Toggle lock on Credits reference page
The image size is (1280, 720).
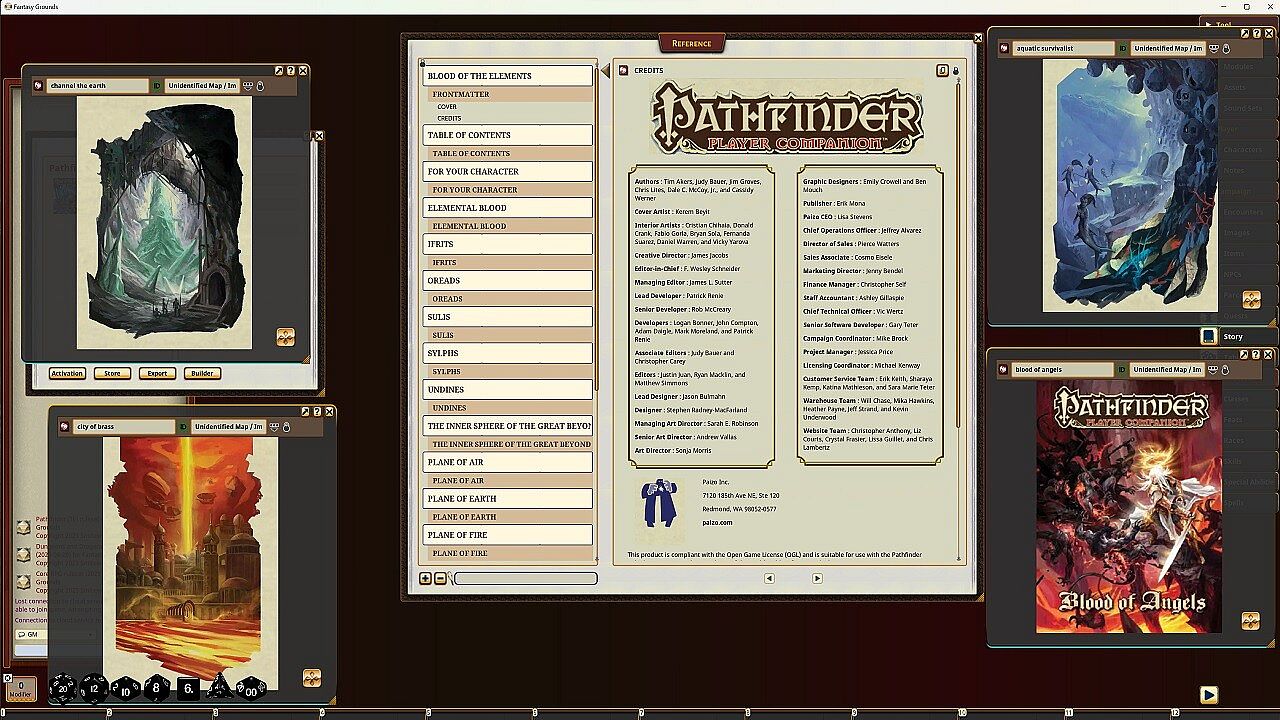[x=956, y=71]
